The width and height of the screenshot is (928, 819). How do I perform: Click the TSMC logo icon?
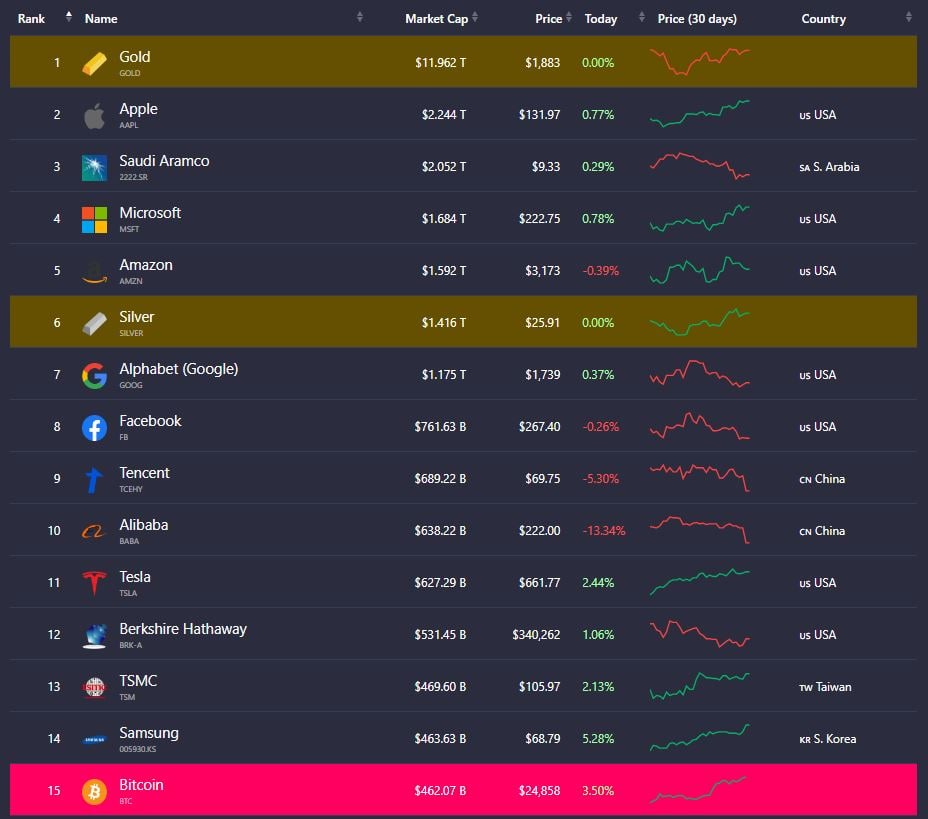(x=94, y=688)
